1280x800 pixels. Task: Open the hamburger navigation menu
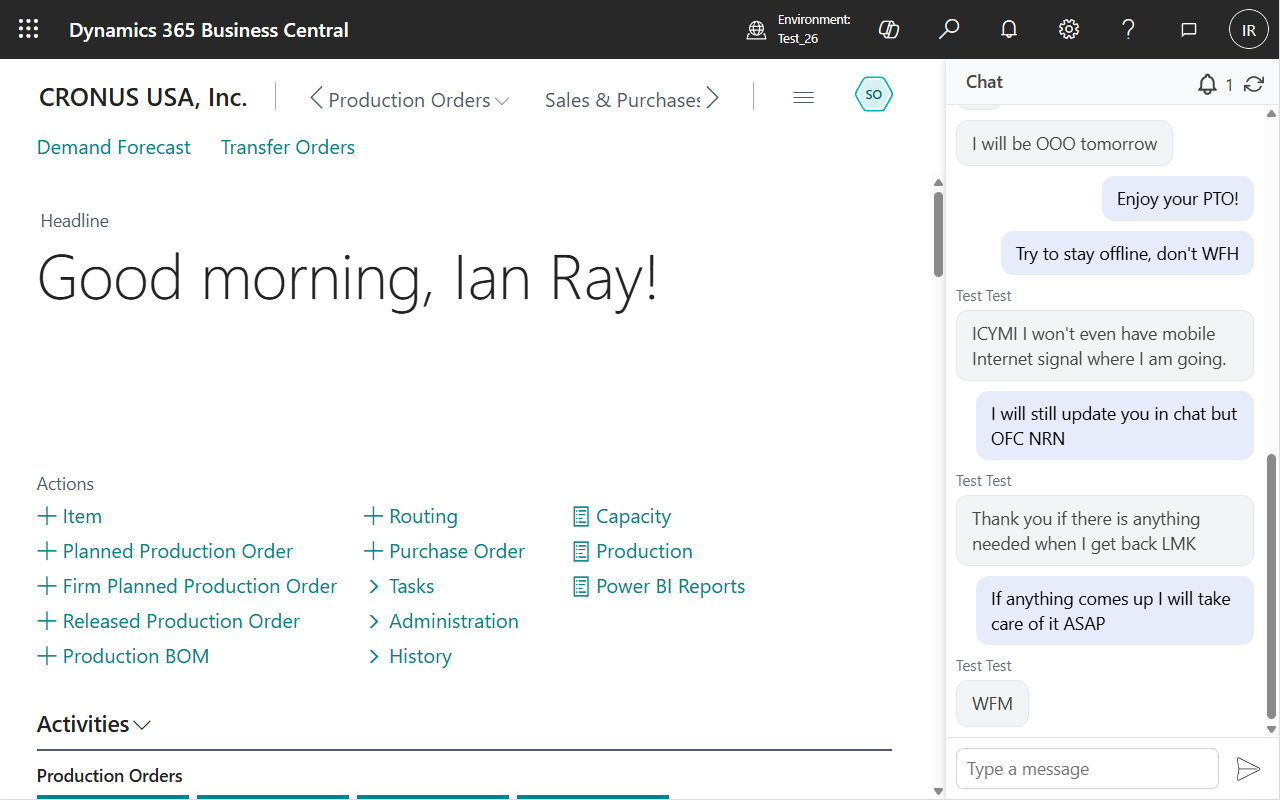pos(803,98)
